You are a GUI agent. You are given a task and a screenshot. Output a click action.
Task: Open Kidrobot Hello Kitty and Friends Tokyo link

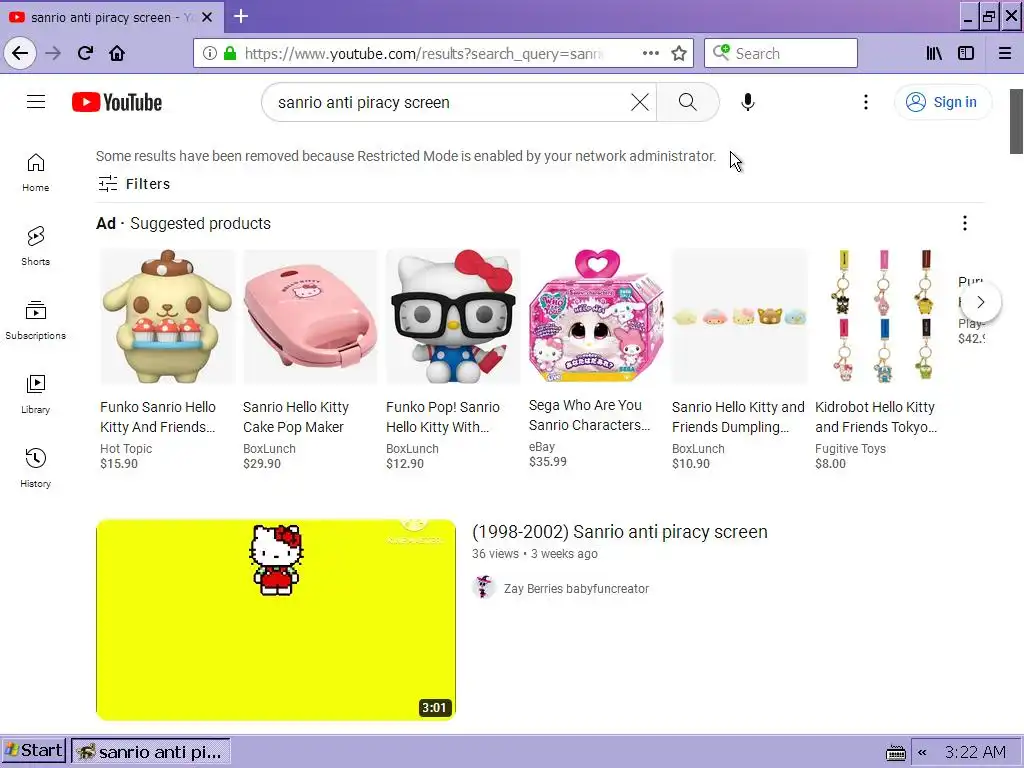coord(876,417)
